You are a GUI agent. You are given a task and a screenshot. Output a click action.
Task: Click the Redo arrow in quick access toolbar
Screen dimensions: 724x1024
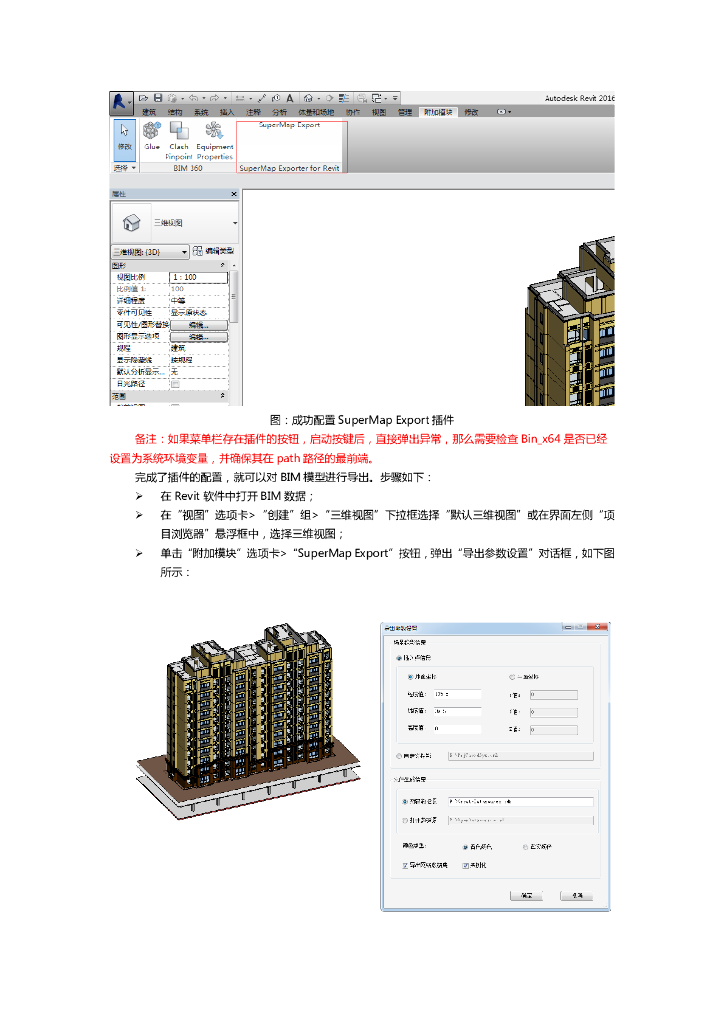coord(214,98)
